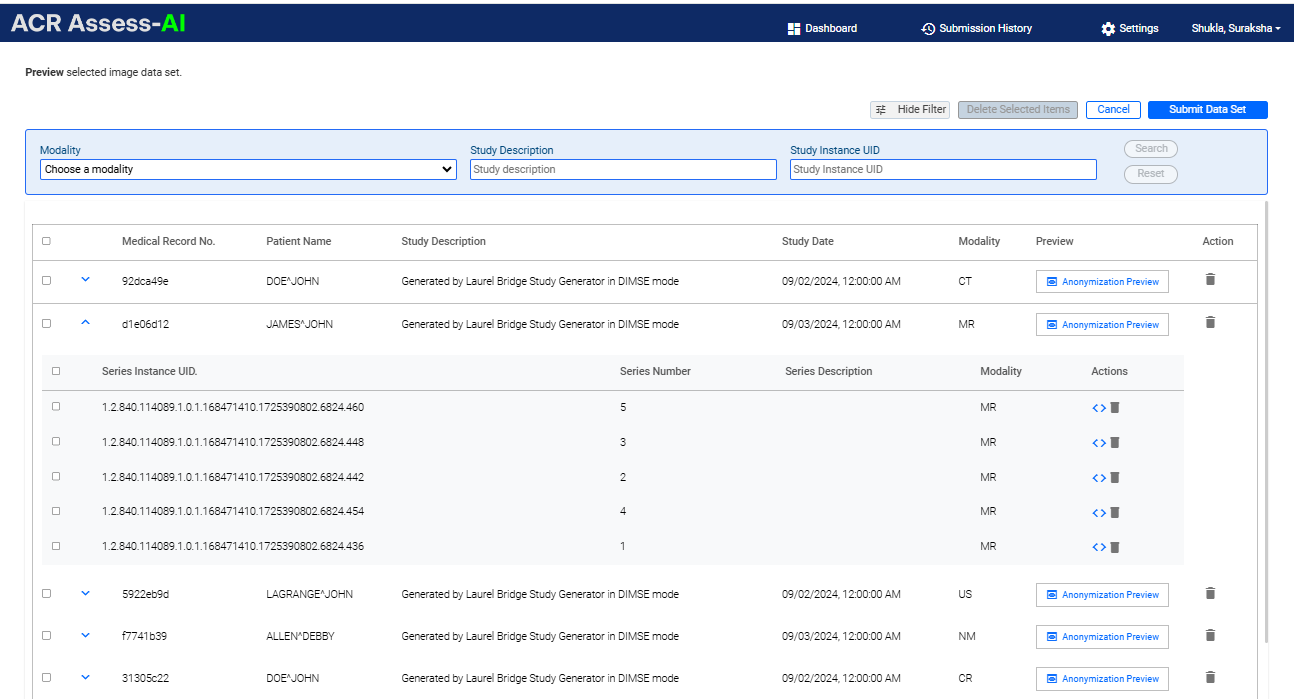Delete the d1e06d12 JAMES^JOHN study
Image resolution: width=1294 pixels, height=699 pixels.
coord(1210,322)
